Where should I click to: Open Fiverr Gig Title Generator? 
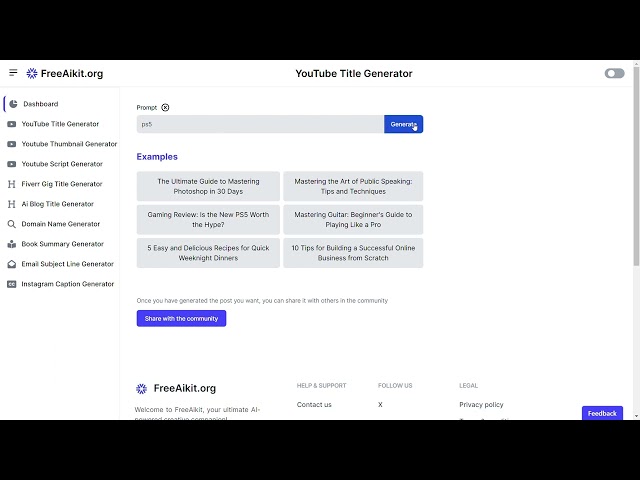click(x=60, y=184)
